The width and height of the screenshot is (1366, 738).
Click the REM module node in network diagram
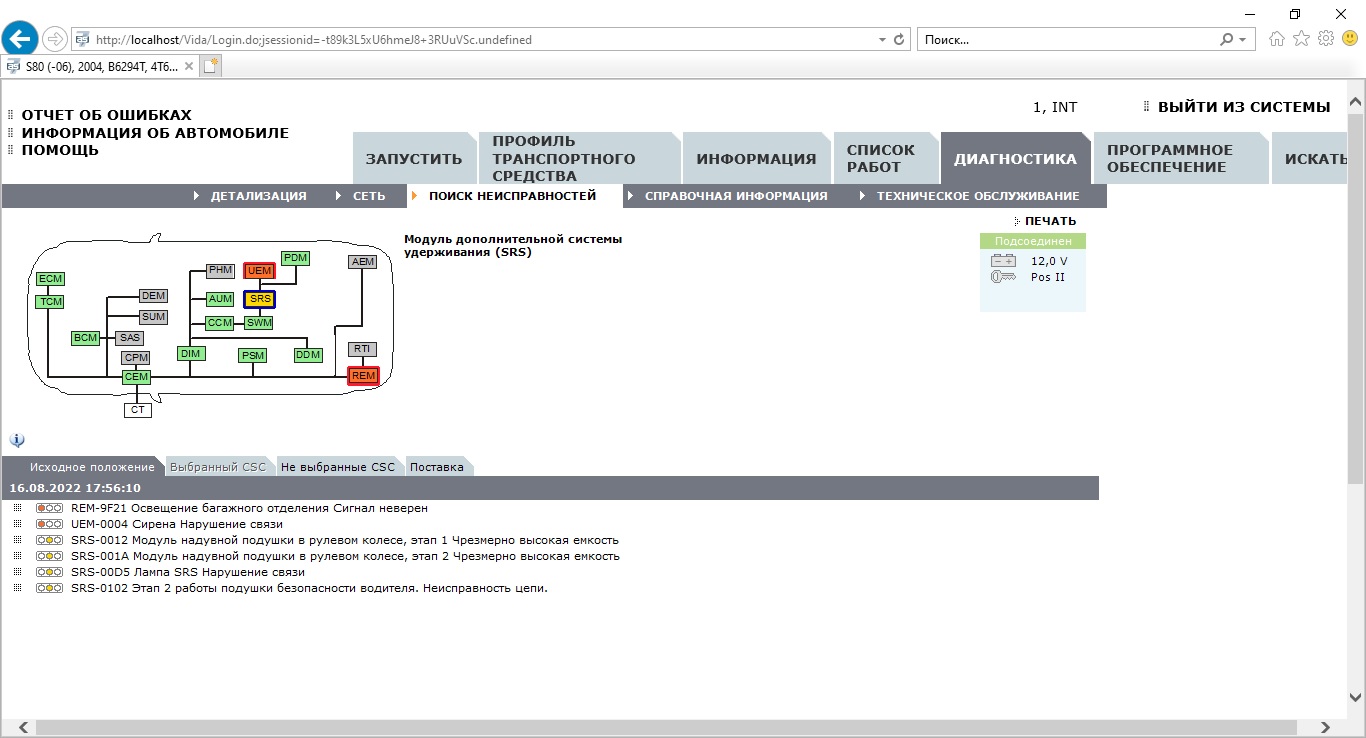click(363, 376)
